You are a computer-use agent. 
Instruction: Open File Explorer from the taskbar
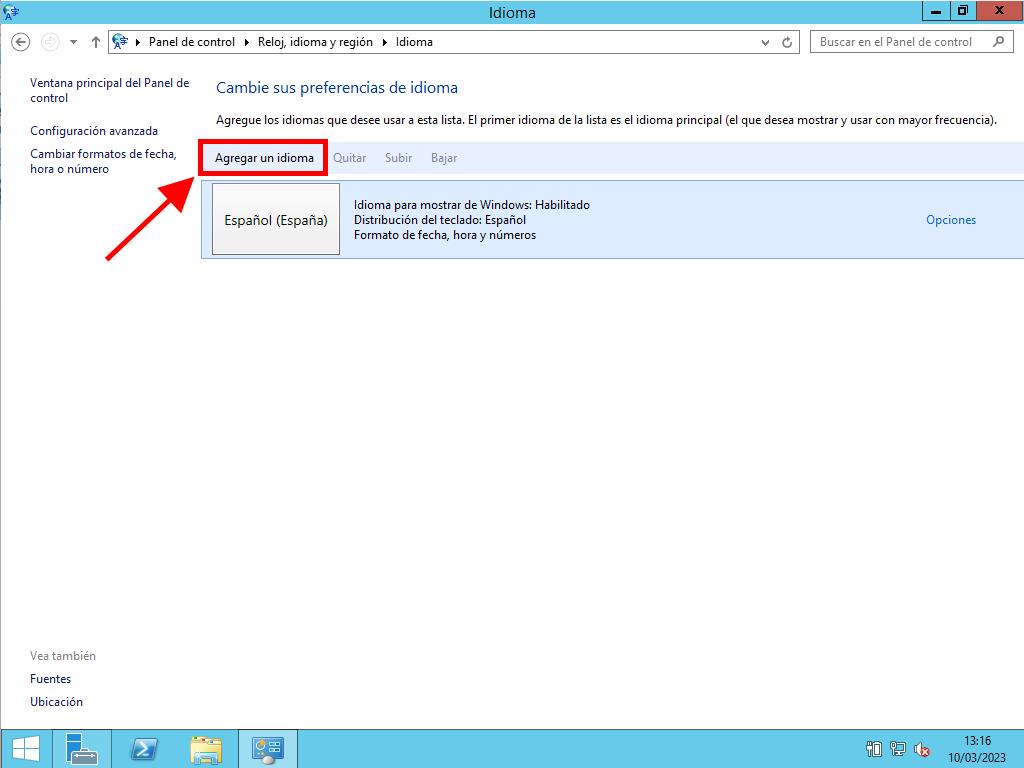coord(206,748)
